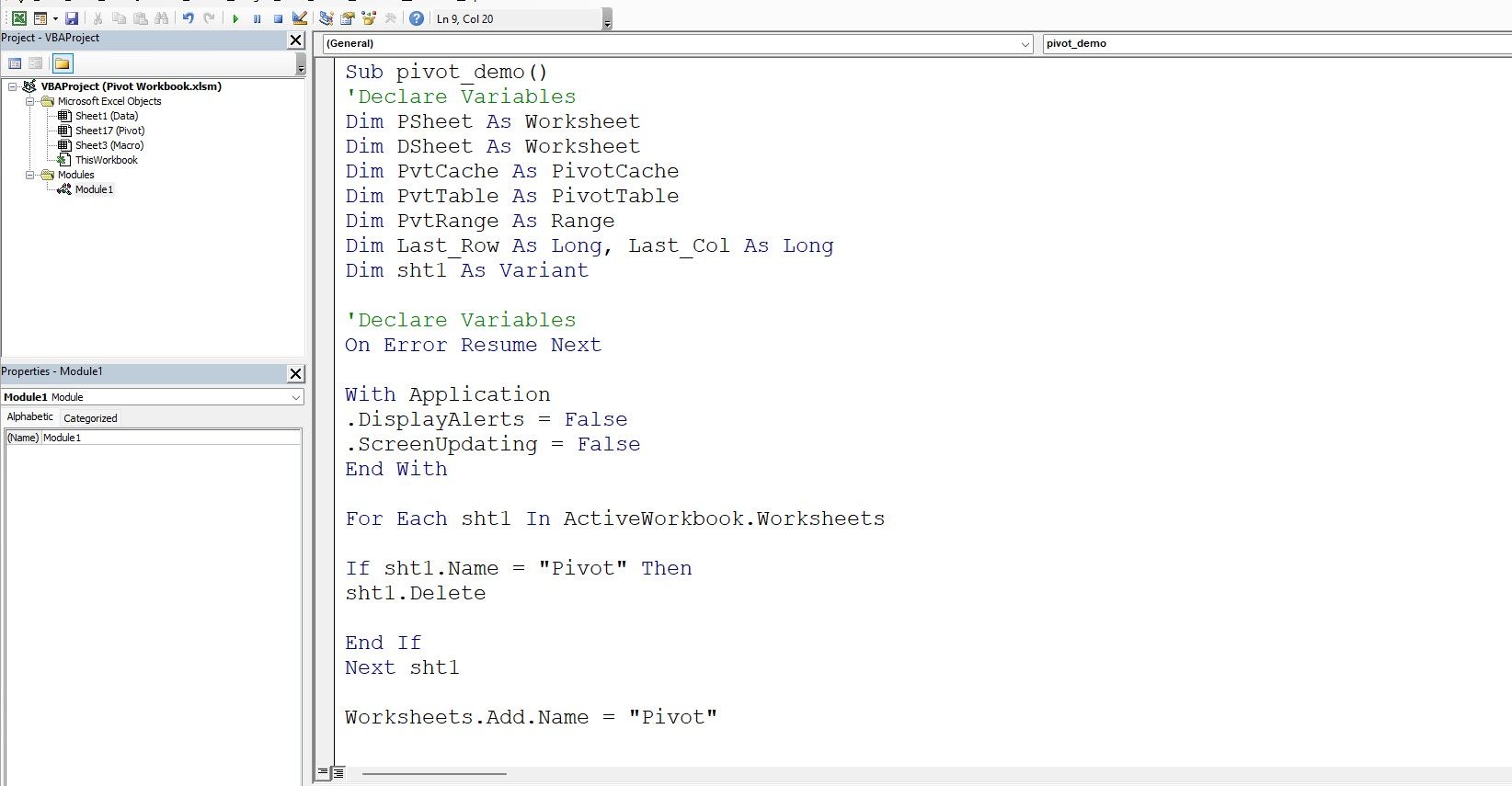The width and height of the screenshot is (1512, 786).
Task: Click the Insert UserForm toolbar icon
Action: point(40,18)
